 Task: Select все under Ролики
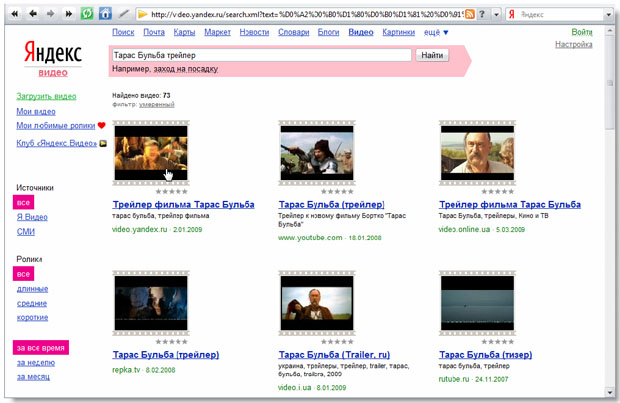[23, 274]
